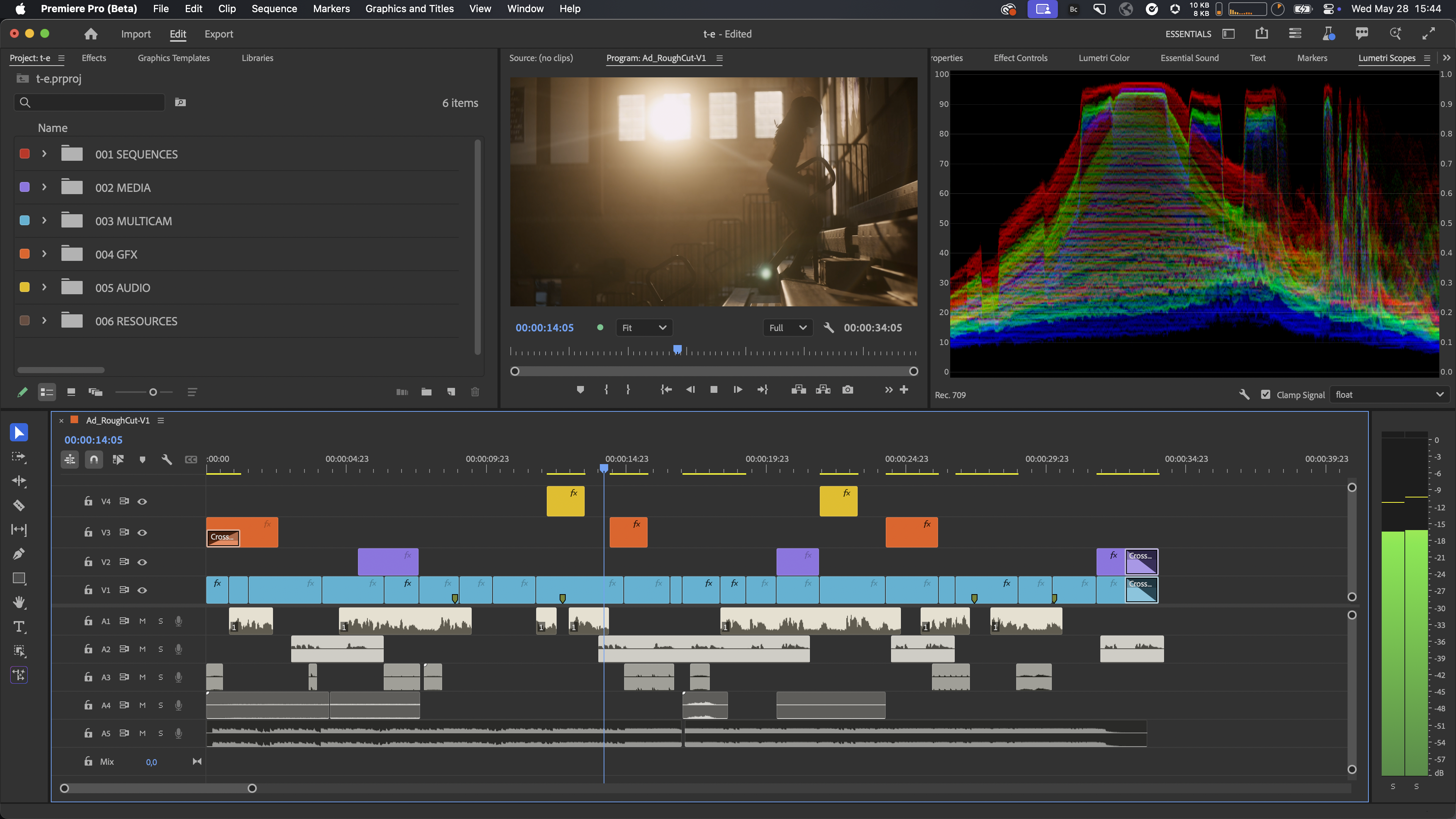
Task: Select the Razor tool
Action: (19, 505)
